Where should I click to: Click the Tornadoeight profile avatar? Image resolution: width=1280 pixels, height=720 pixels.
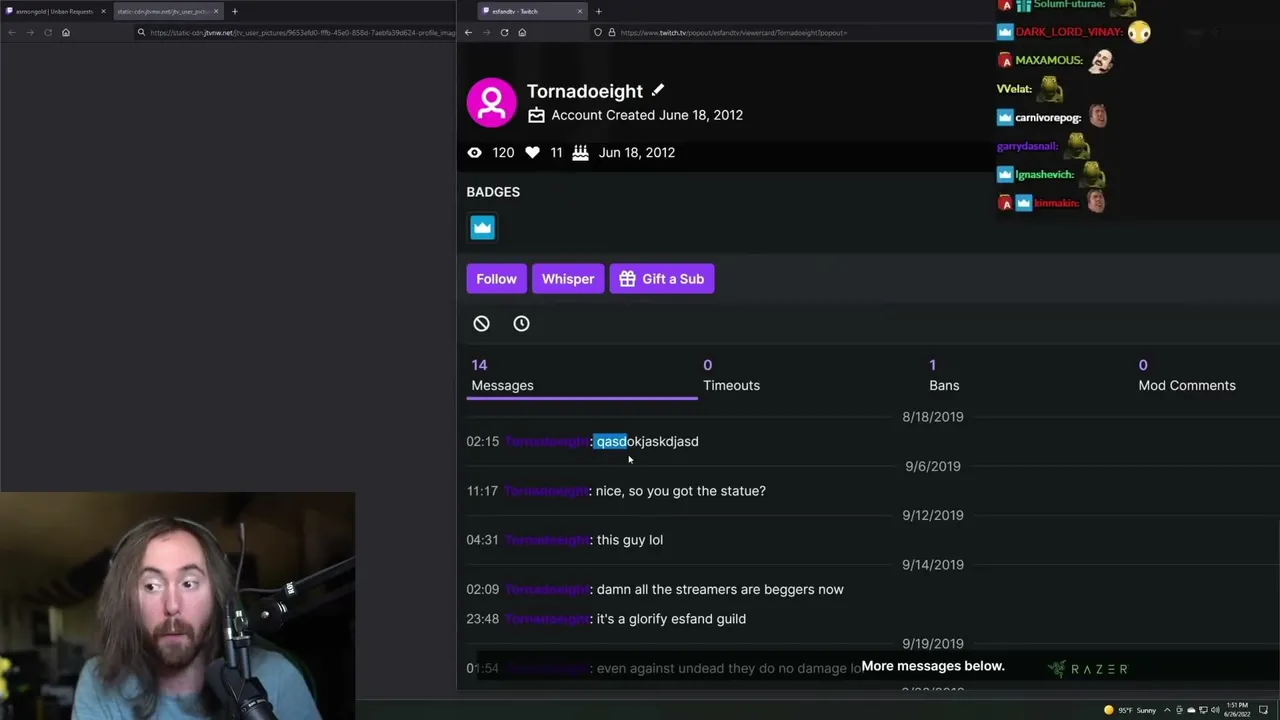(491, 102)
